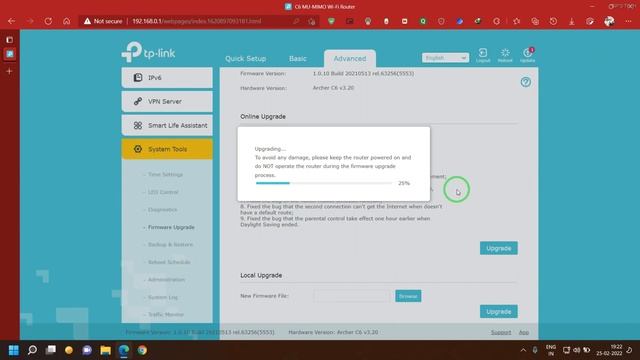Open the Support link in footer
This screenshot has width=640, height=360.
click(x=501, y=332)
